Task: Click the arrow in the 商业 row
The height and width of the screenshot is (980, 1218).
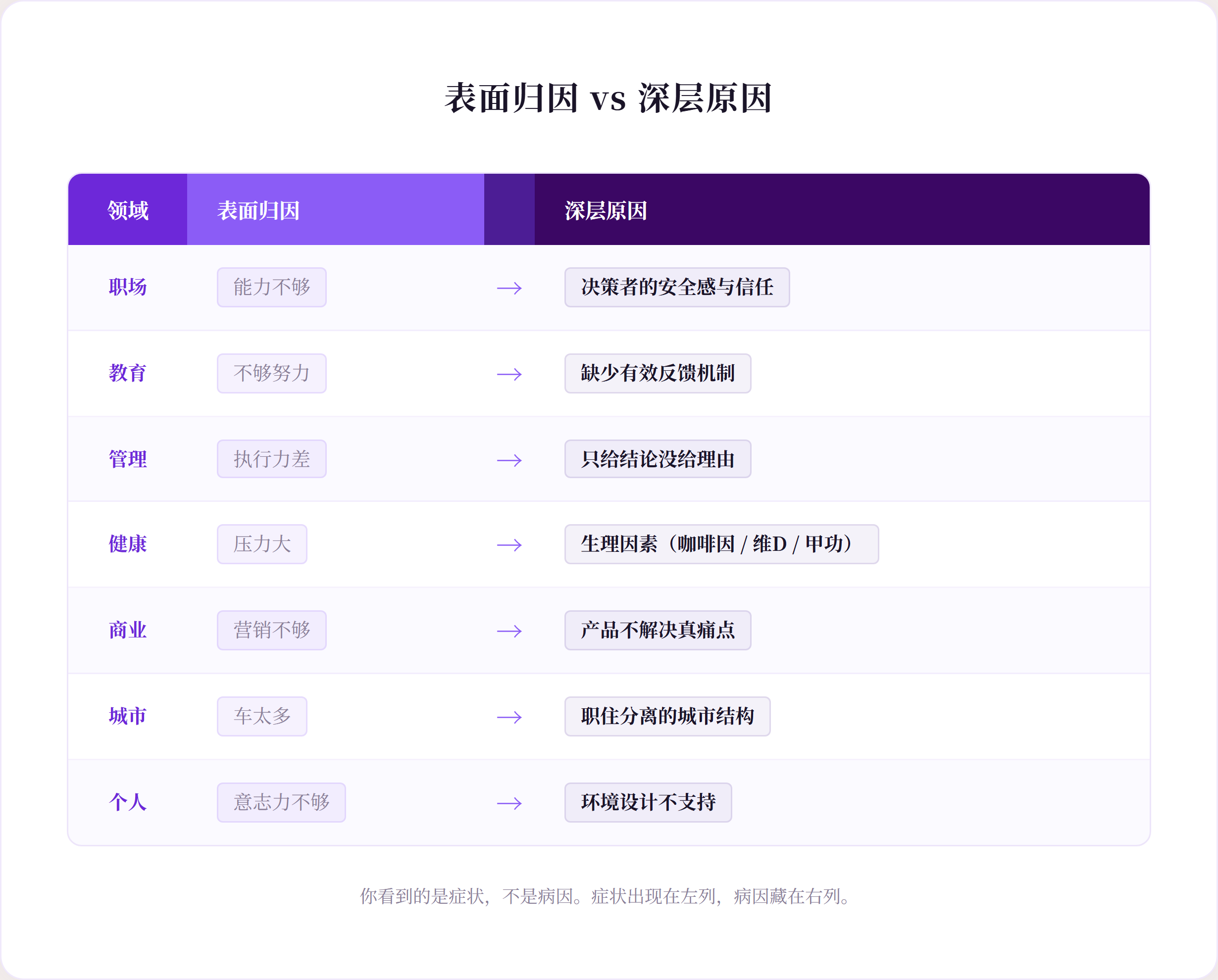Action: [509, 631]
